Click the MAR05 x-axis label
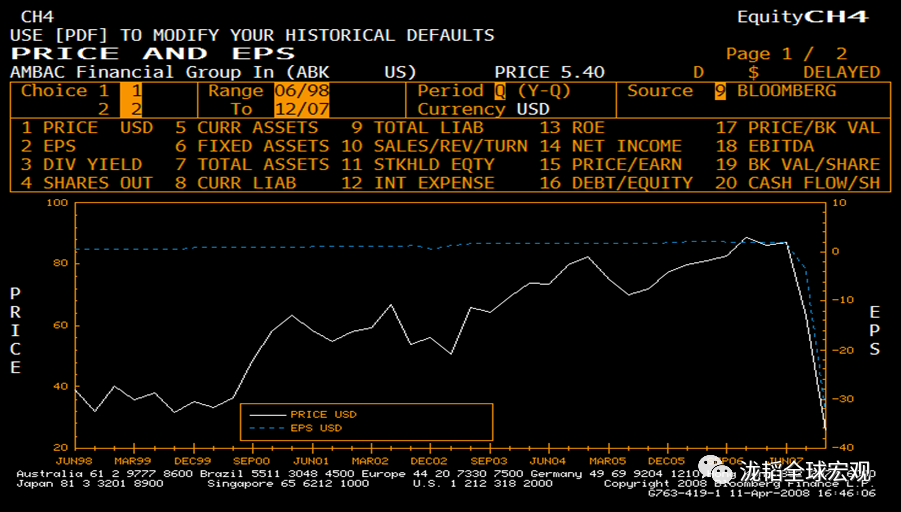The width and height of the screenshot is (901, 512). 607,461
